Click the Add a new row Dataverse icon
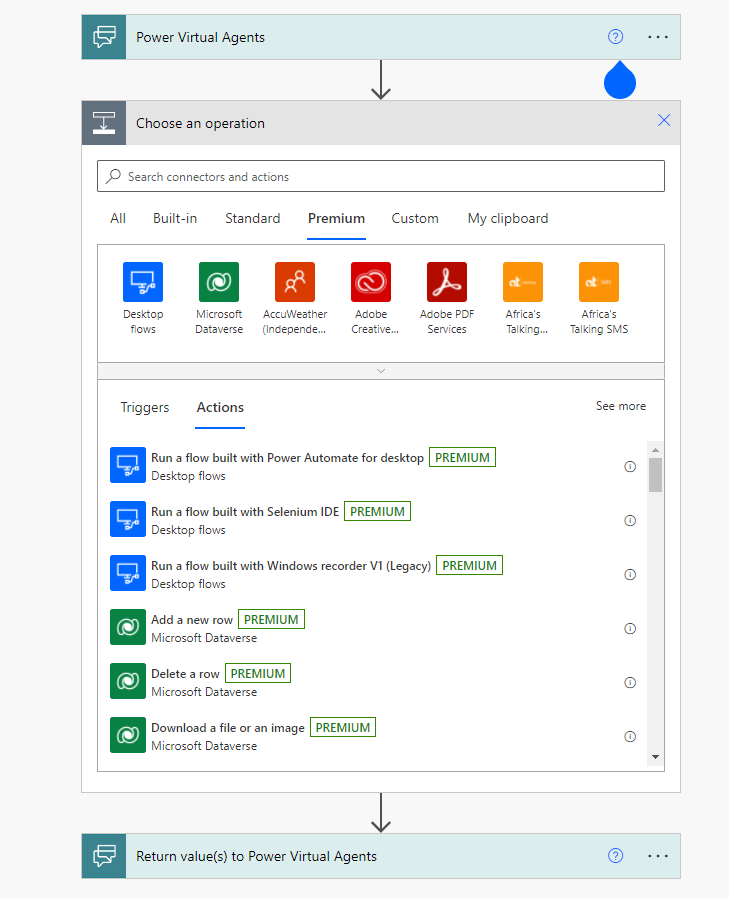 tap(128, 627)
